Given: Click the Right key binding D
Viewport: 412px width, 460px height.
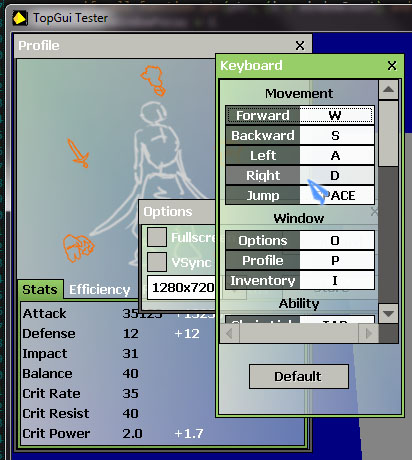Looking at the screenshot, I should pyautogui.click(x=337, y=175).
